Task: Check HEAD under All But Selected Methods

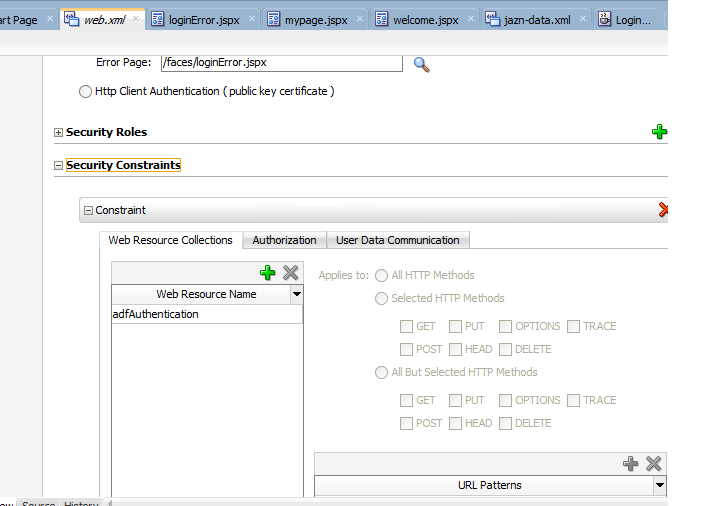Action: [x=455, y=423]
